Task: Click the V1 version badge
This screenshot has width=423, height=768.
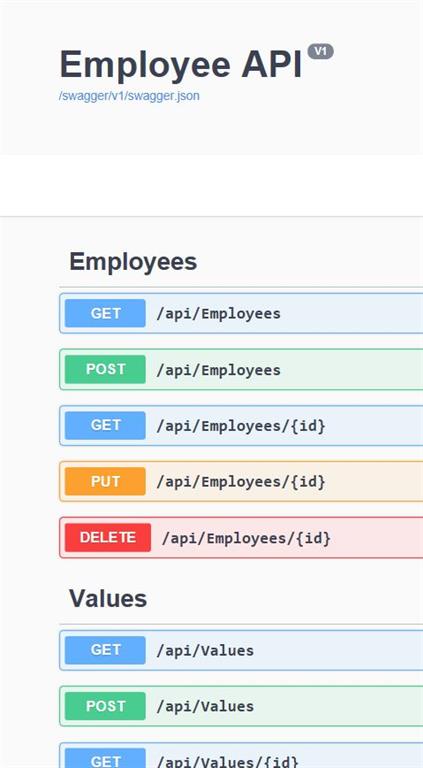Action: pos(321,51)
